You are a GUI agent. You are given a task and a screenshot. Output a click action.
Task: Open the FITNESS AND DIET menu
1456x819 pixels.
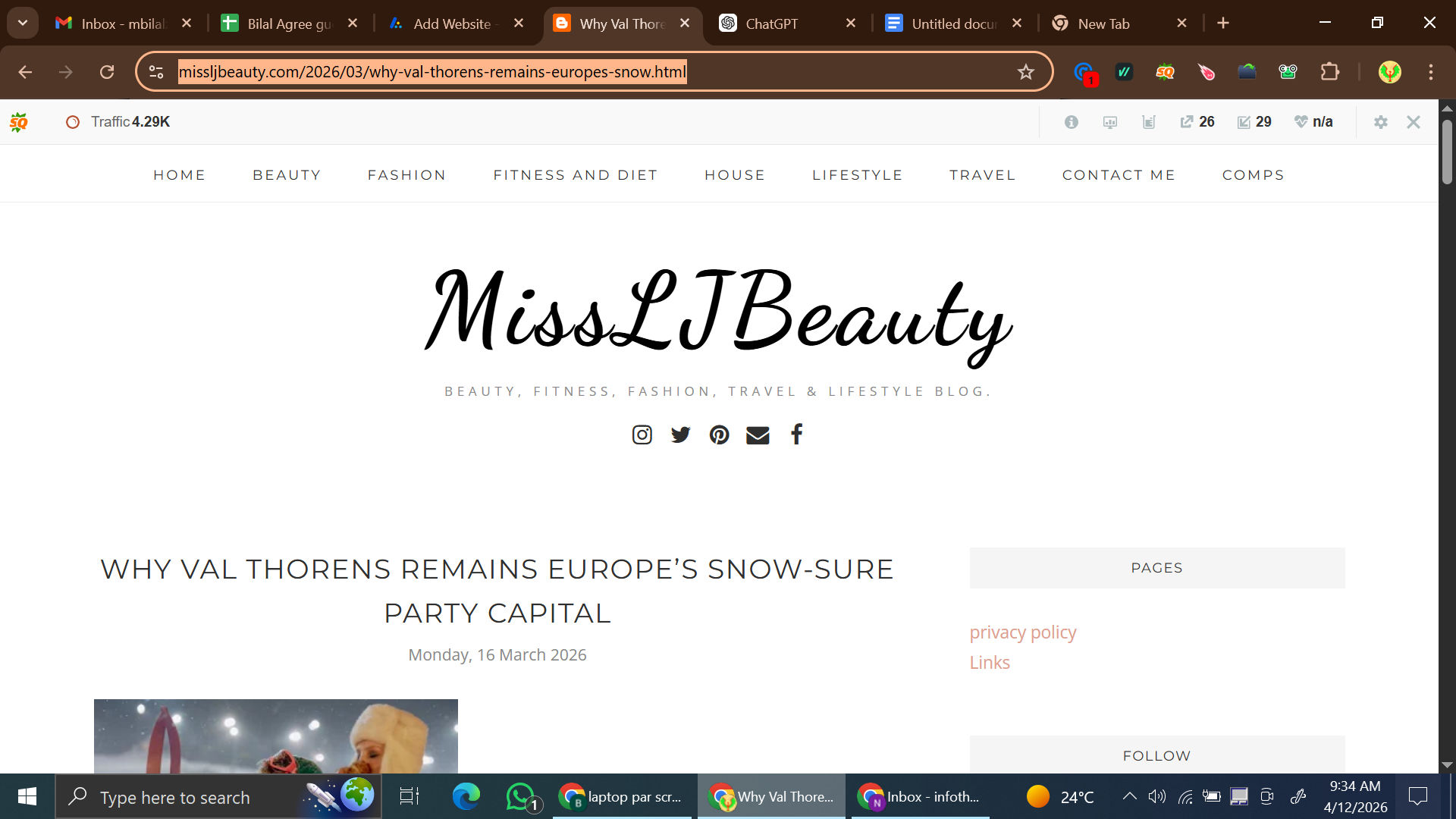click(x=575, y=175)
